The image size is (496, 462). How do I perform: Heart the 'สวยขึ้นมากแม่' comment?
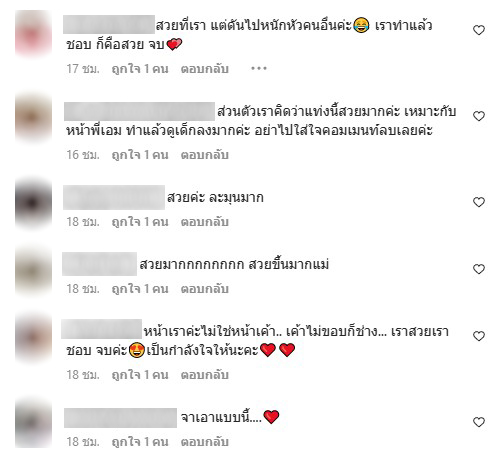pos(479,269)
